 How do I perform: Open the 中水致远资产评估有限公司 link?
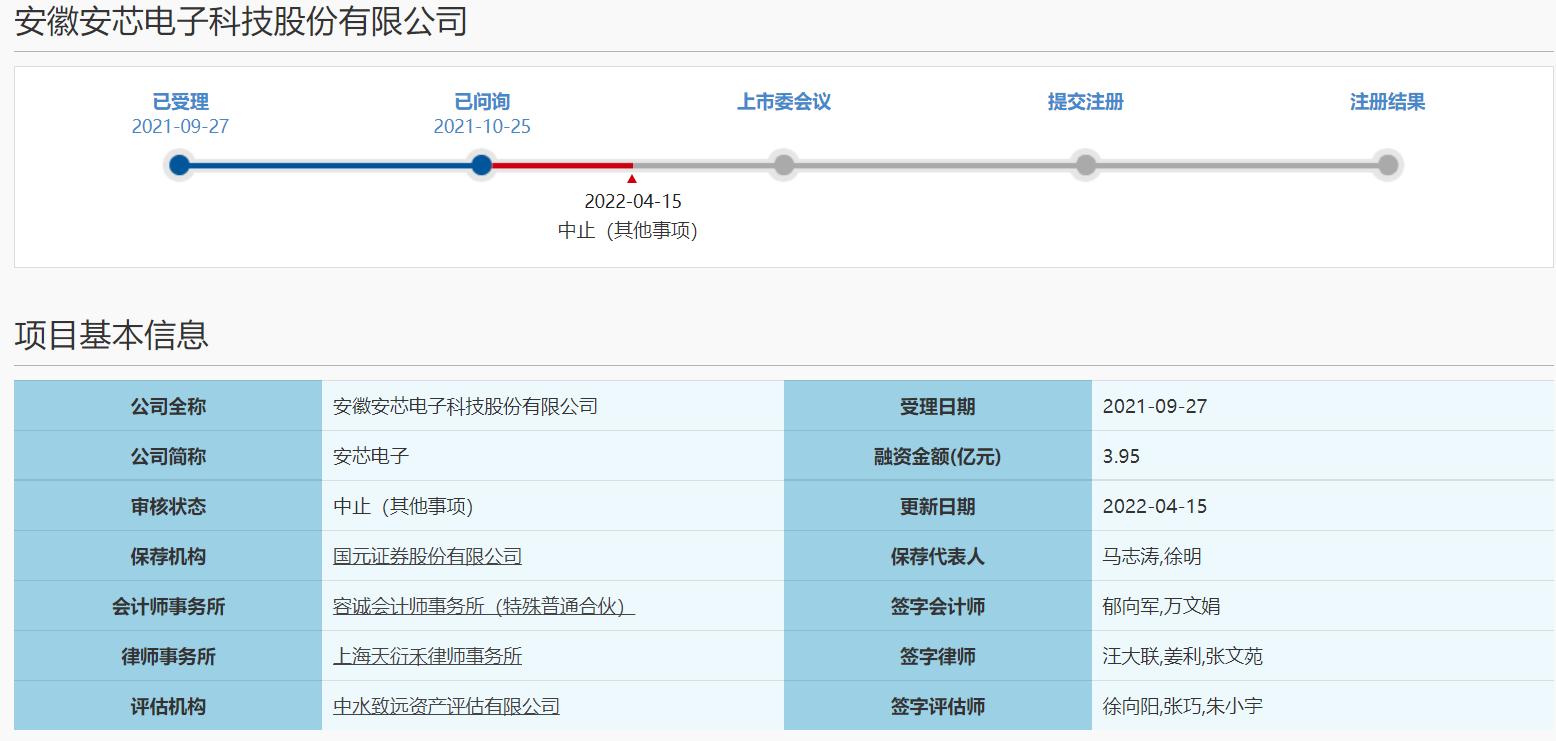[446, 707]
